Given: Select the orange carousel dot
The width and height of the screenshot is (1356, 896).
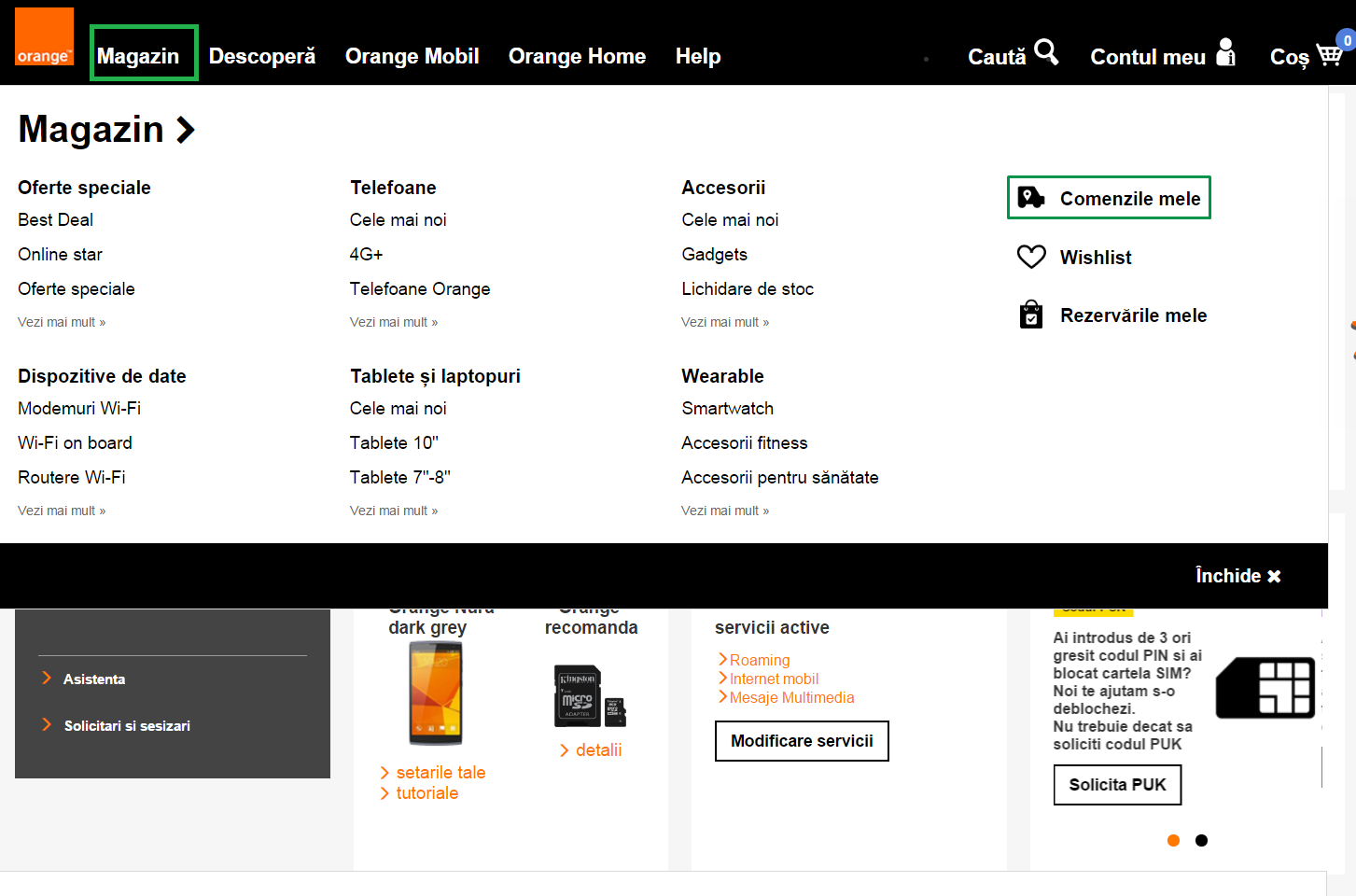Looking at the screenshot, I should click(1174, 841).
